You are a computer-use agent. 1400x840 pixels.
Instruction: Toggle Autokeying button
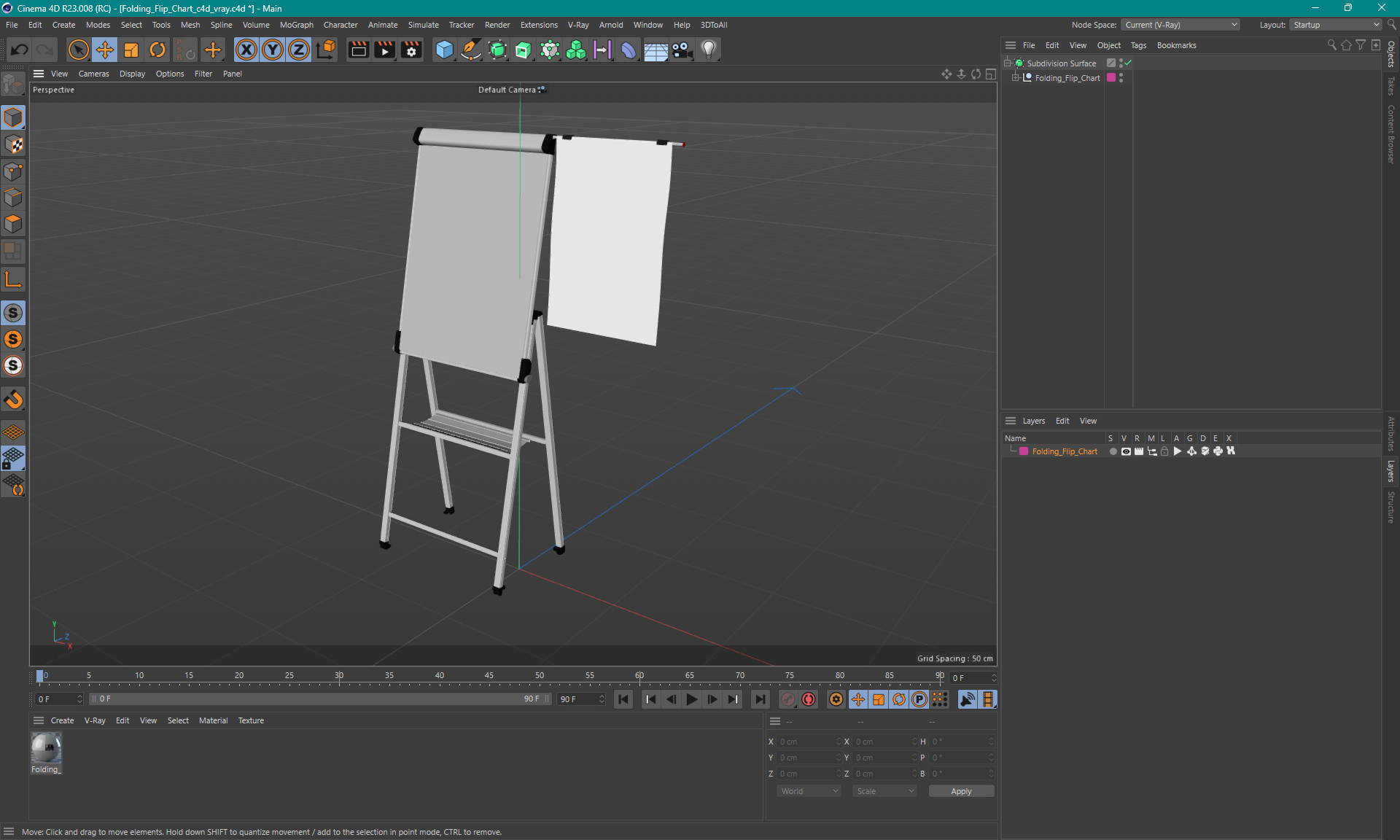click(x=809, y=699)
